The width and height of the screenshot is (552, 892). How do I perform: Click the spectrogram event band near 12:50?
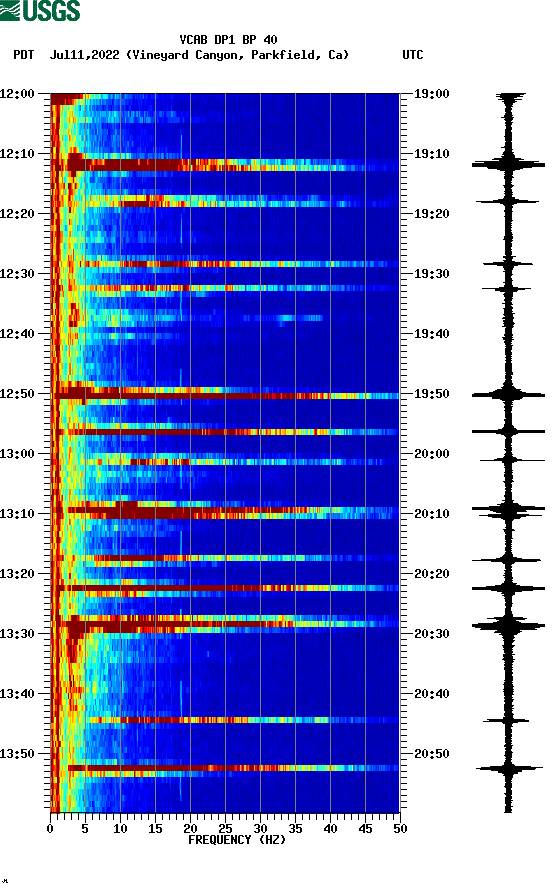225,393
